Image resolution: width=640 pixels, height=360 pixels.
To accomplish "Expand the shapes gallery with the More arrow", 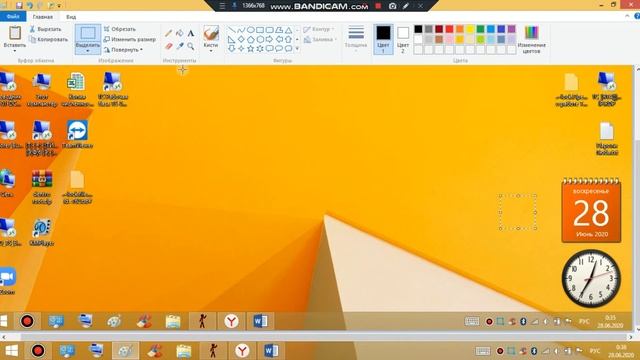I will (297, 49).
